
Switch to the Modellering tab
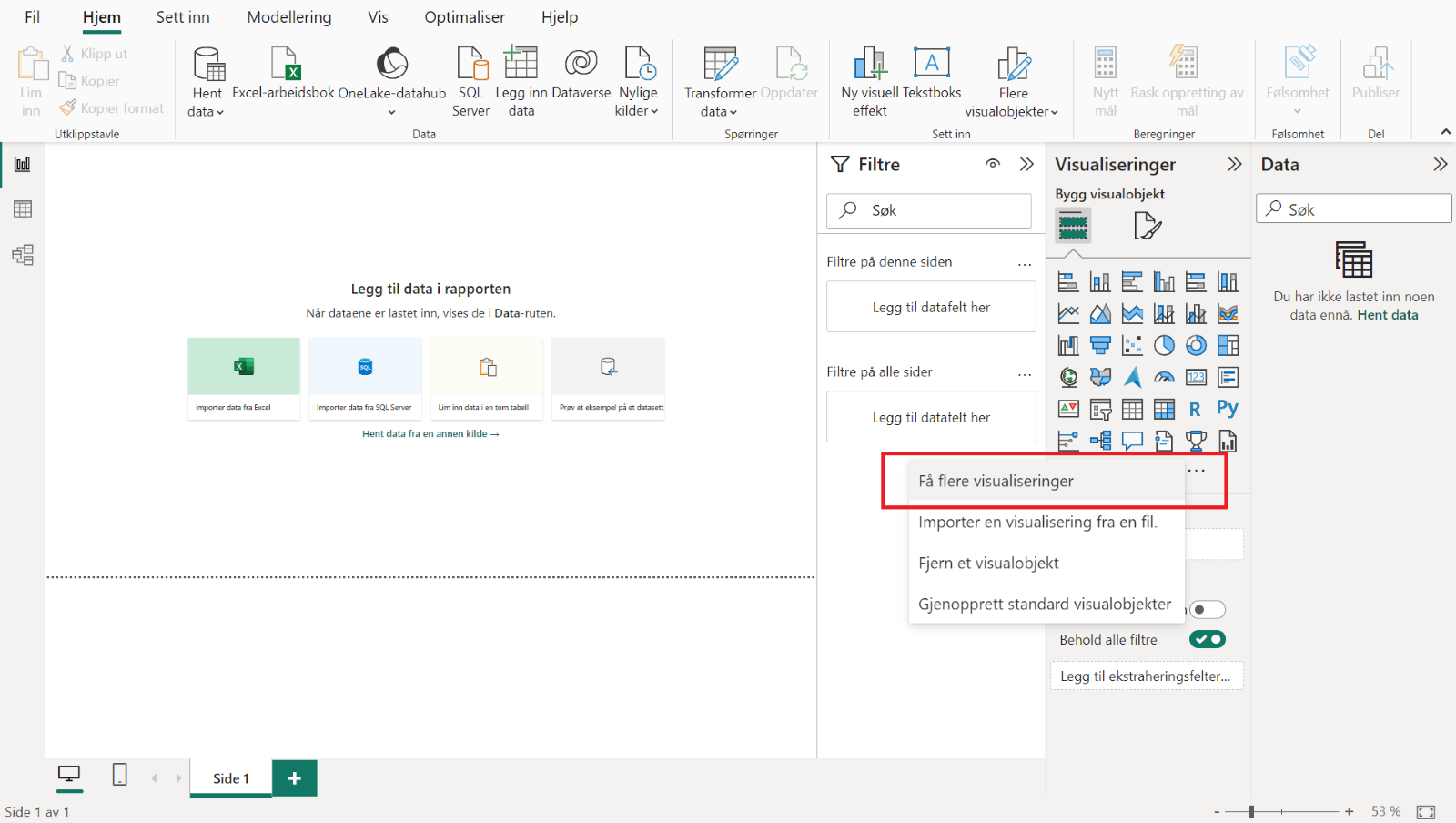tap(289, 17)
